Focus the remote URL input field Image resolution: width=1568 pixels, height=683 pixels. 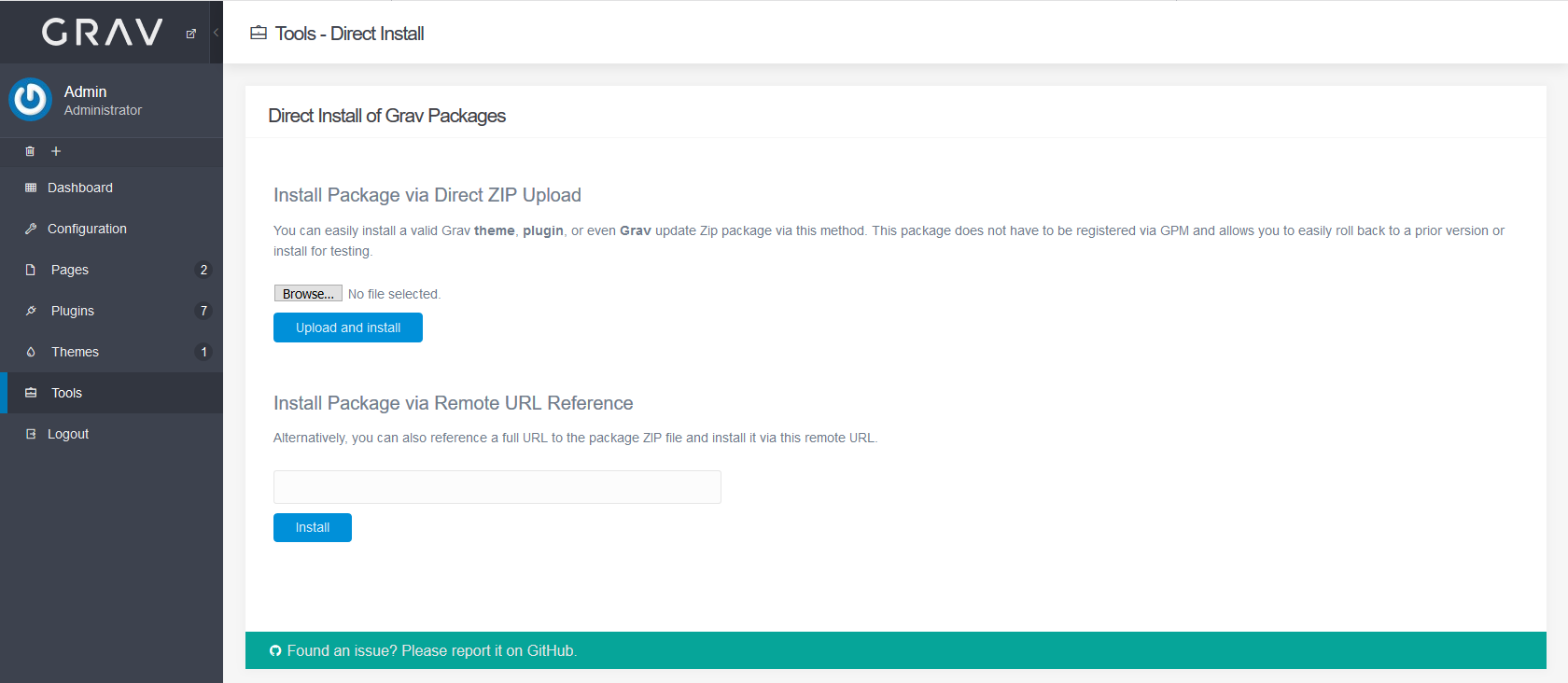click(497, 487)
